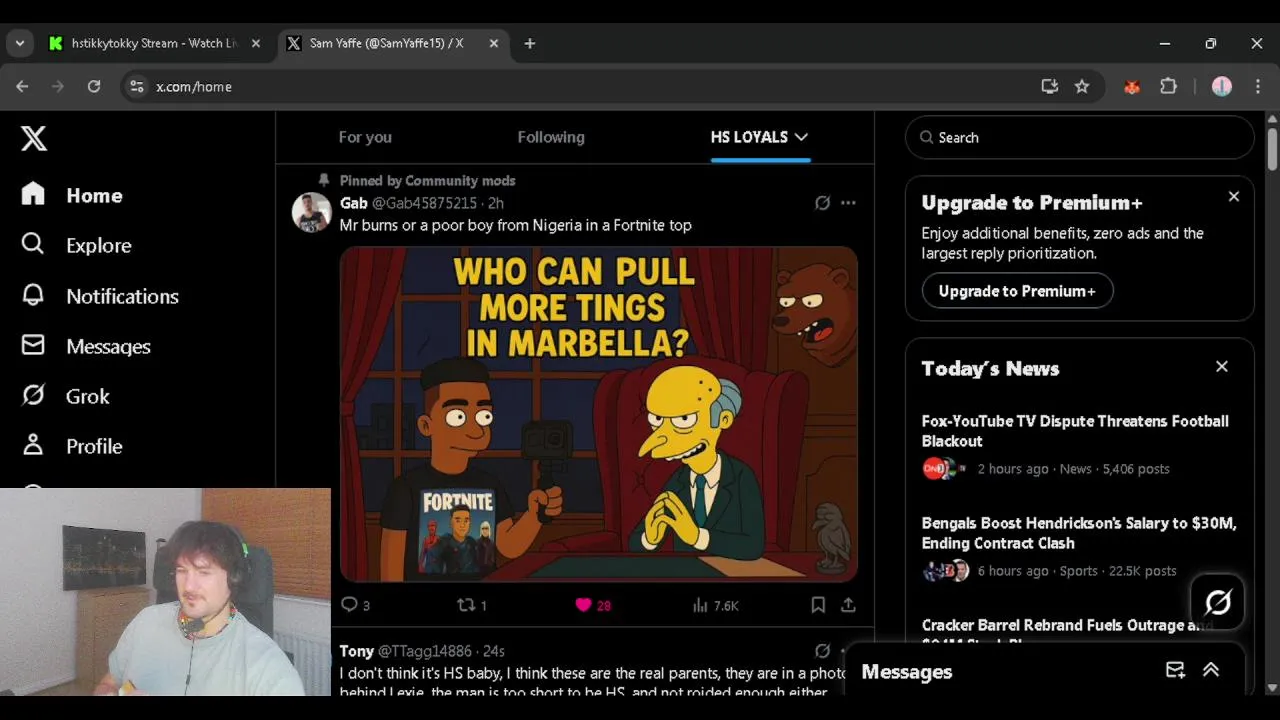View site information icon in address bar

(x=137, y=87)
